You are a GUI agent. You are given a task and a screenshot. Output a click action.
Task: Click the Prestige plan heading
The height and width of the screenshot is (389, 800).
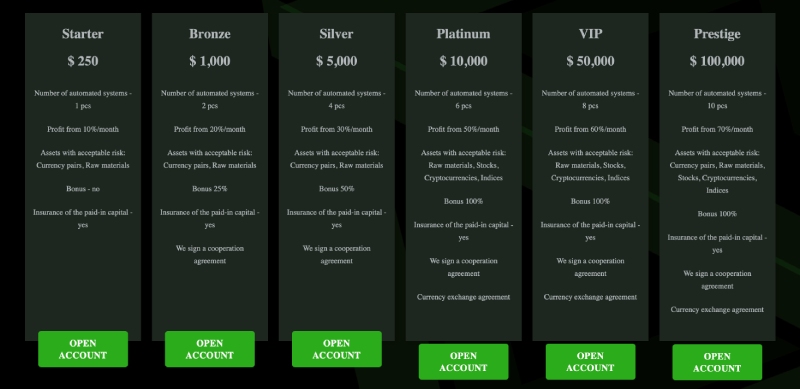coord(717,34)
